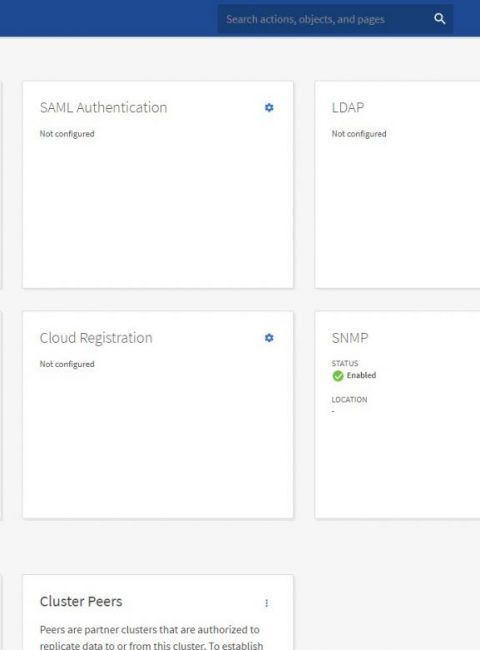Image resolution: width=480 pixels, height=650 pixels.
Task: Click the Cluster Peers heading
Action: (81, 601)
